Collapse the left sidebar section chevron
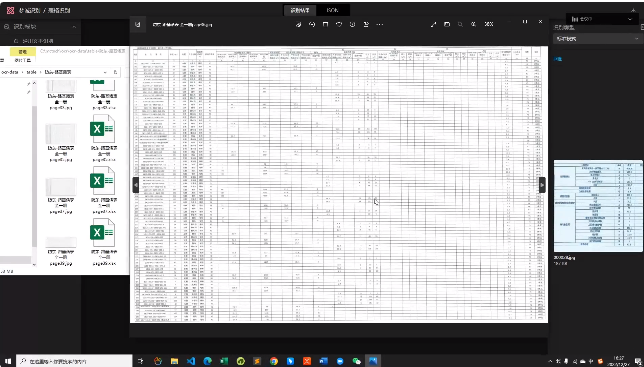This screenshot has width=644, height=367. pos(74,27)
